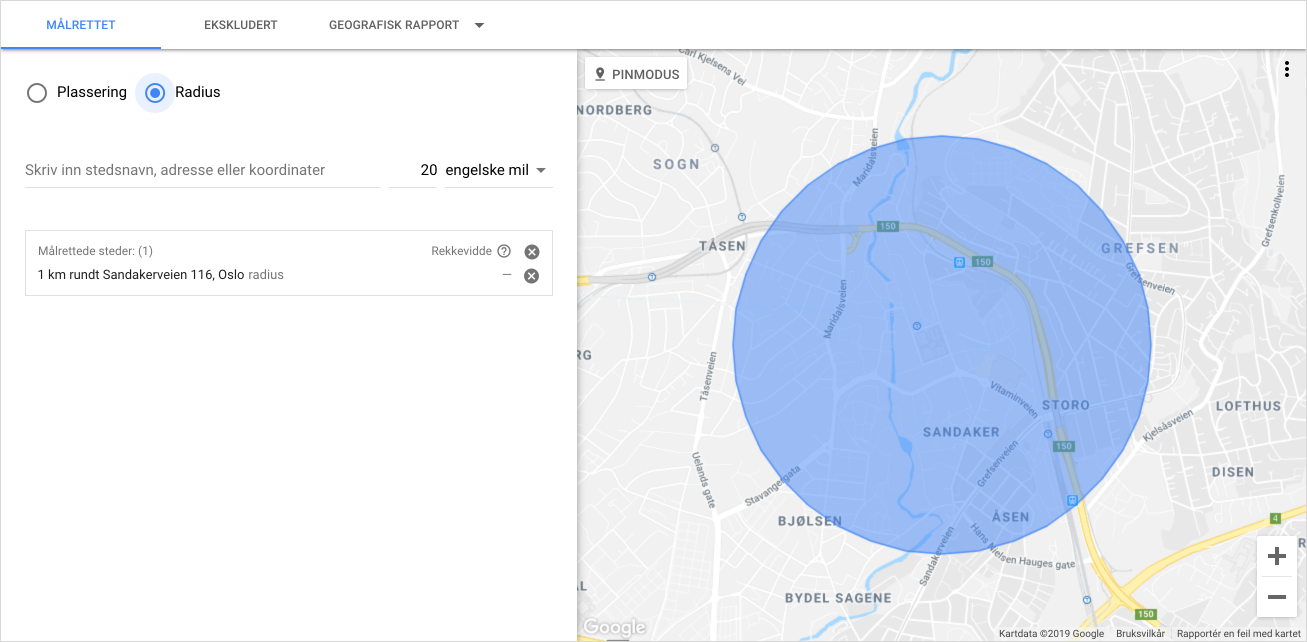Image resolution: width=1307 pixels, height=642 pixels.
Task: Remove Sandakerveien 116 radius location
Action: [532, 276]
